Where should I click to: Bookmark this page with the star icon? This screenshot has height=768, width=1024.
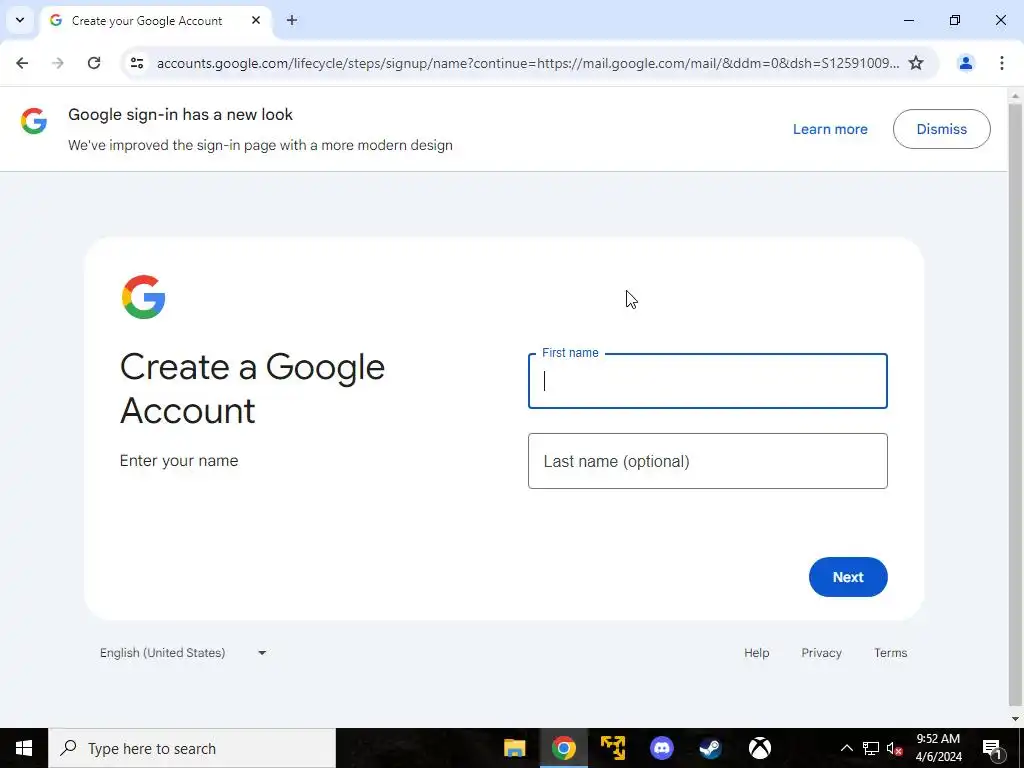point(916,63)
